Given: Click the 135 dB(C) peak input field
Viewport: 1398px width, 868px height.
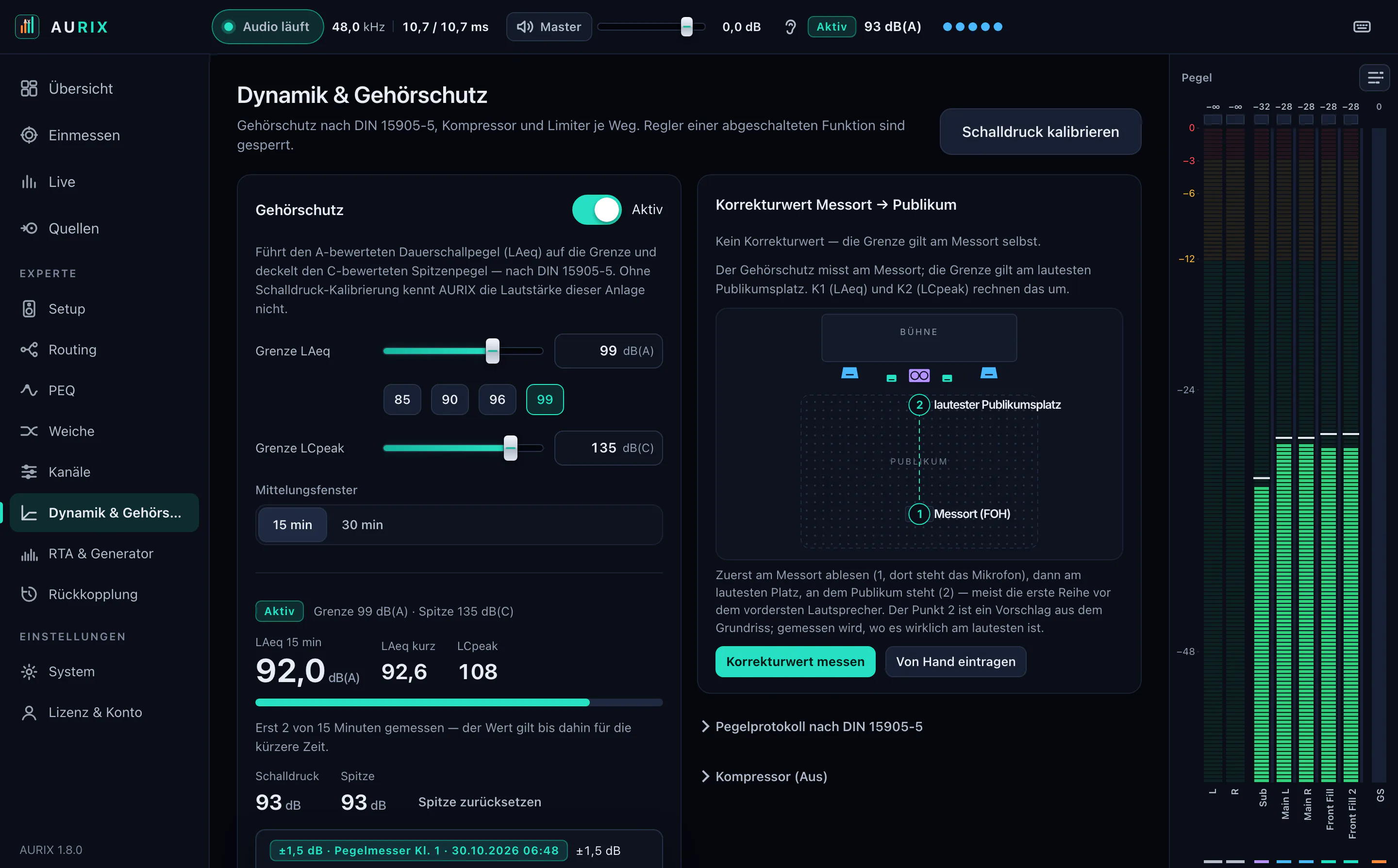Looking at the screenshot, I should pyautogui.click(x=608, y=448).
